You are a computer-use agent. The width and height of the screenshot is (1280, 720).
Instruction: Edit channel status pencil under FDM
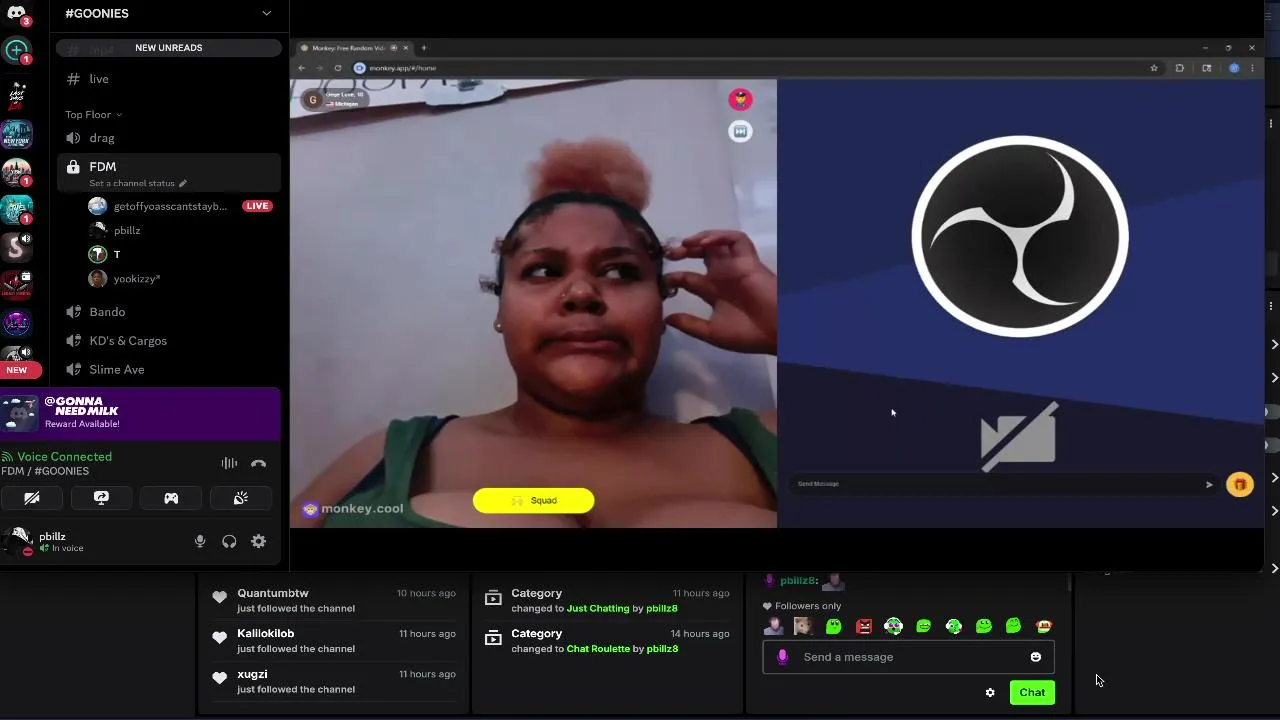[182, 183]
